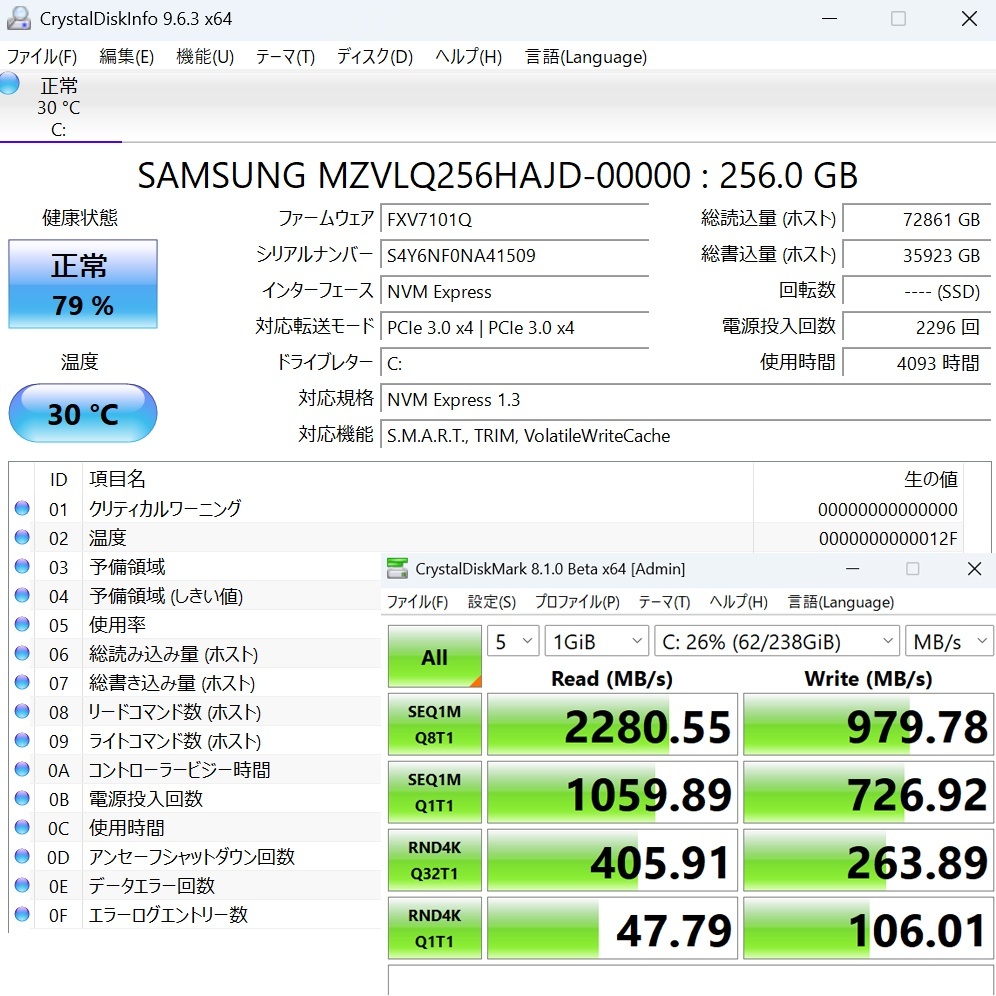Click status dot for ID 04 予備領域 (しきい値)
Screen dimensions: 996x996
(22, 595)
